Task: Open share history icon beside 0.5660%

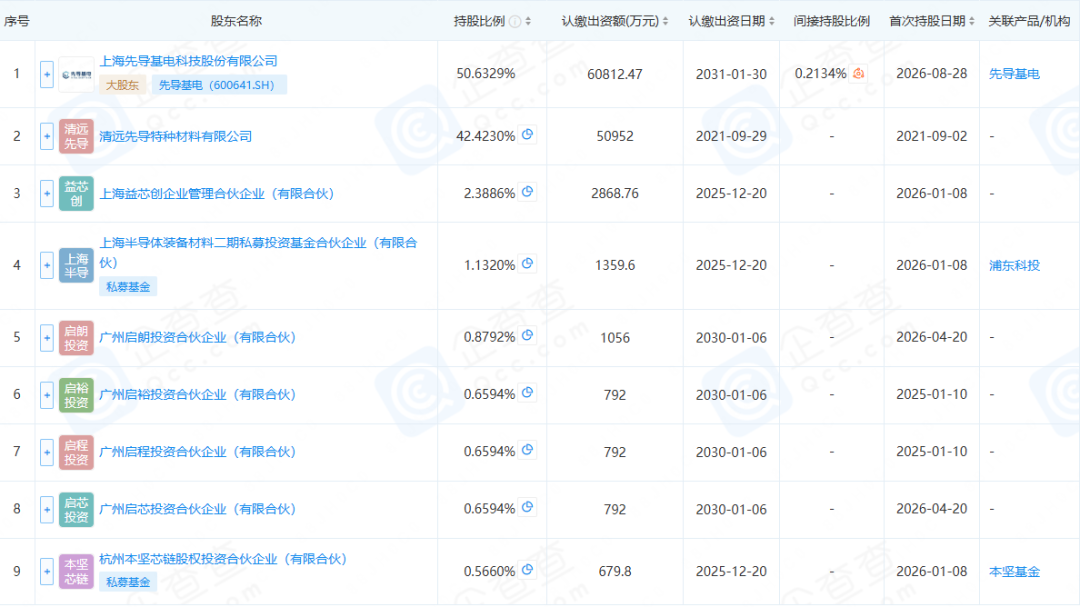Action: [x=528, y=569]
